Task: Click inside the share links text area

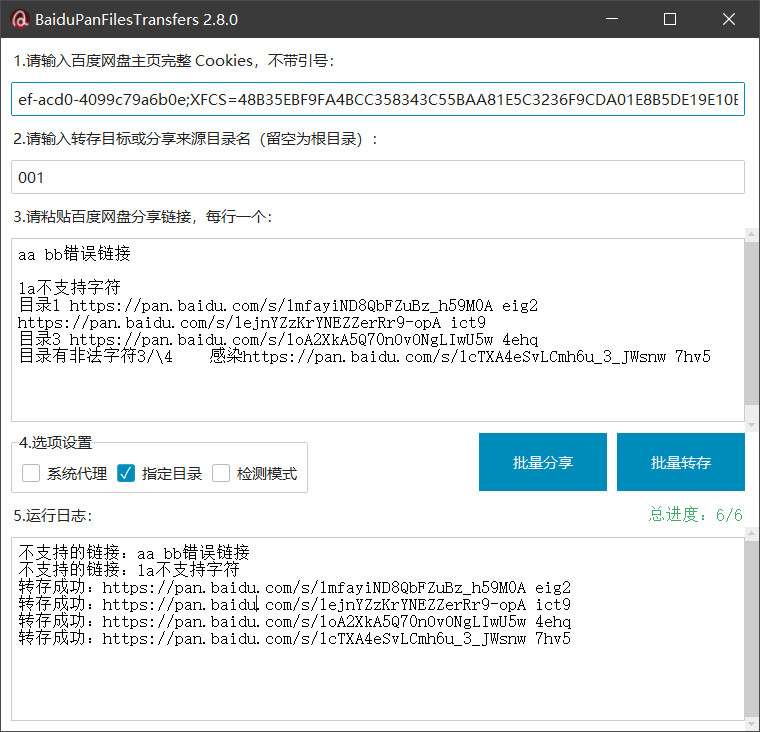Action: 378,330
